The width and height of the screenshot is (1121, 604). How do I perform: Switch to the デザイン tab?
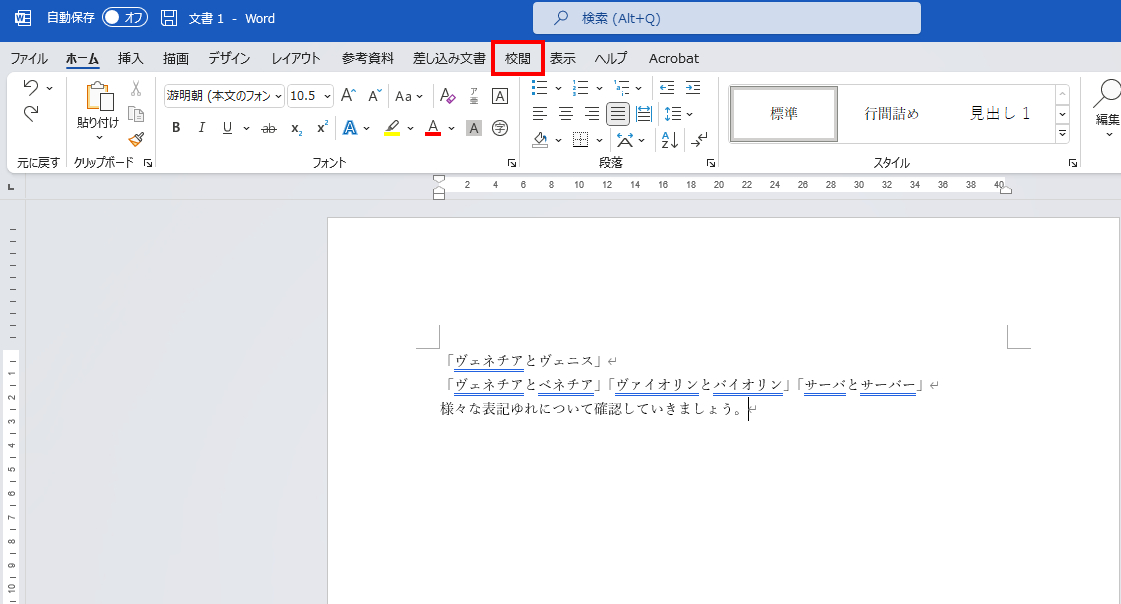(x=229, y=59)
